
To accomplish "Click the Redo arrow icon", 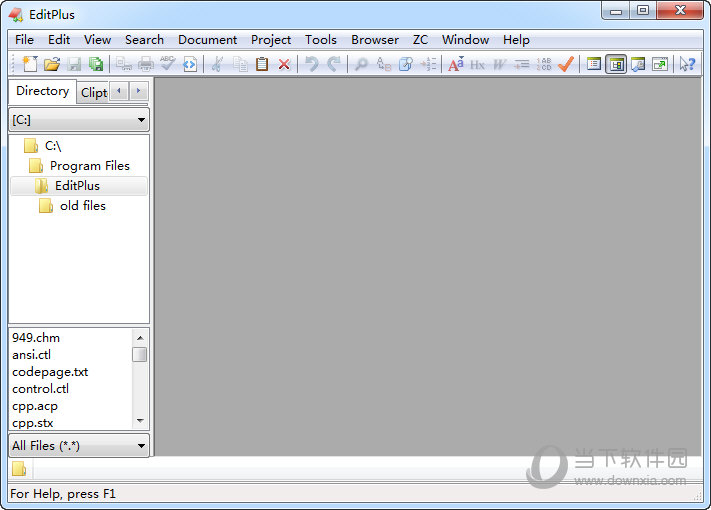I will click(x=334, y=64).
